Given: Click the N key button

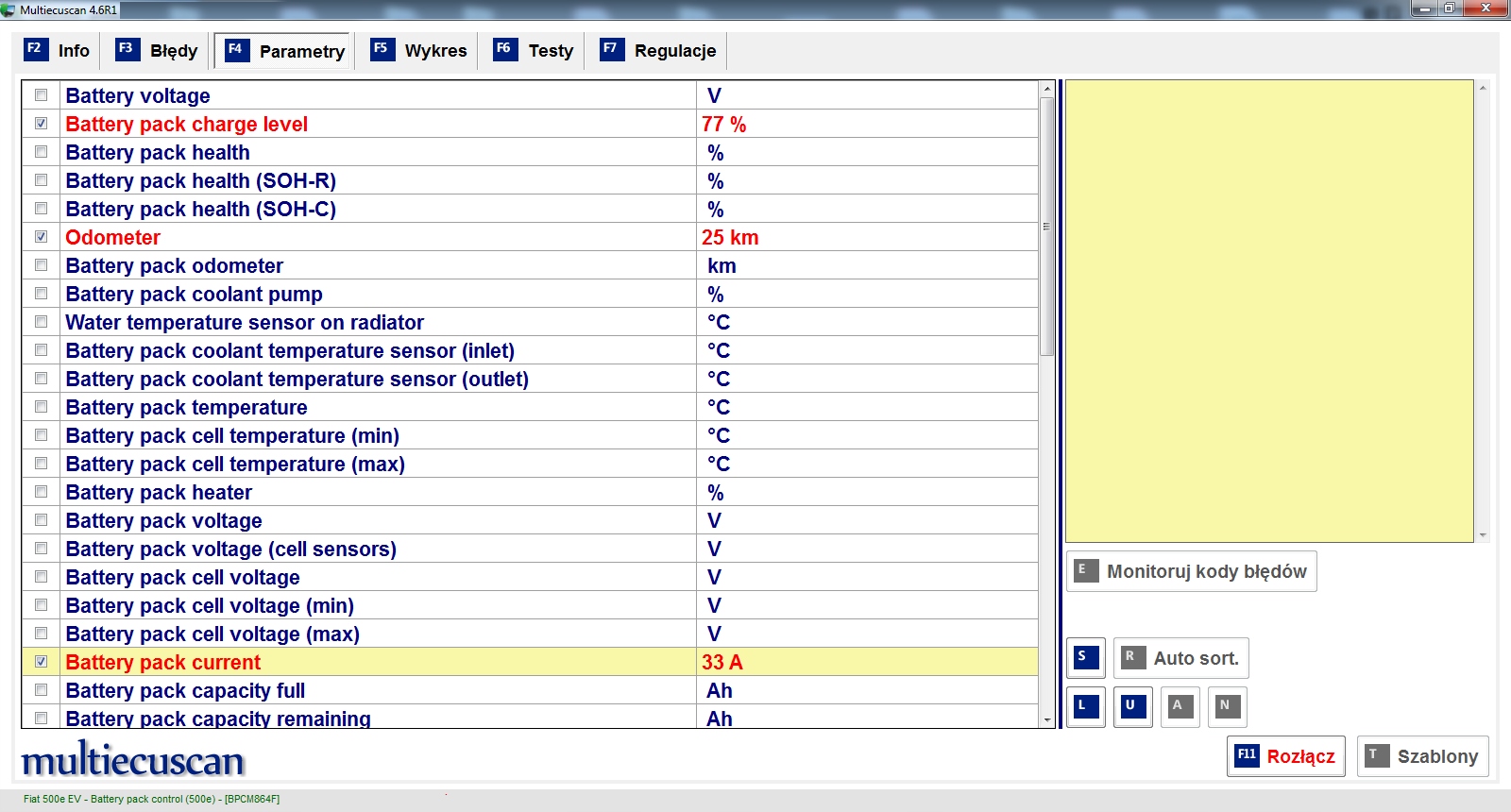Looking at the screenshot, I should click(1228, 707).
